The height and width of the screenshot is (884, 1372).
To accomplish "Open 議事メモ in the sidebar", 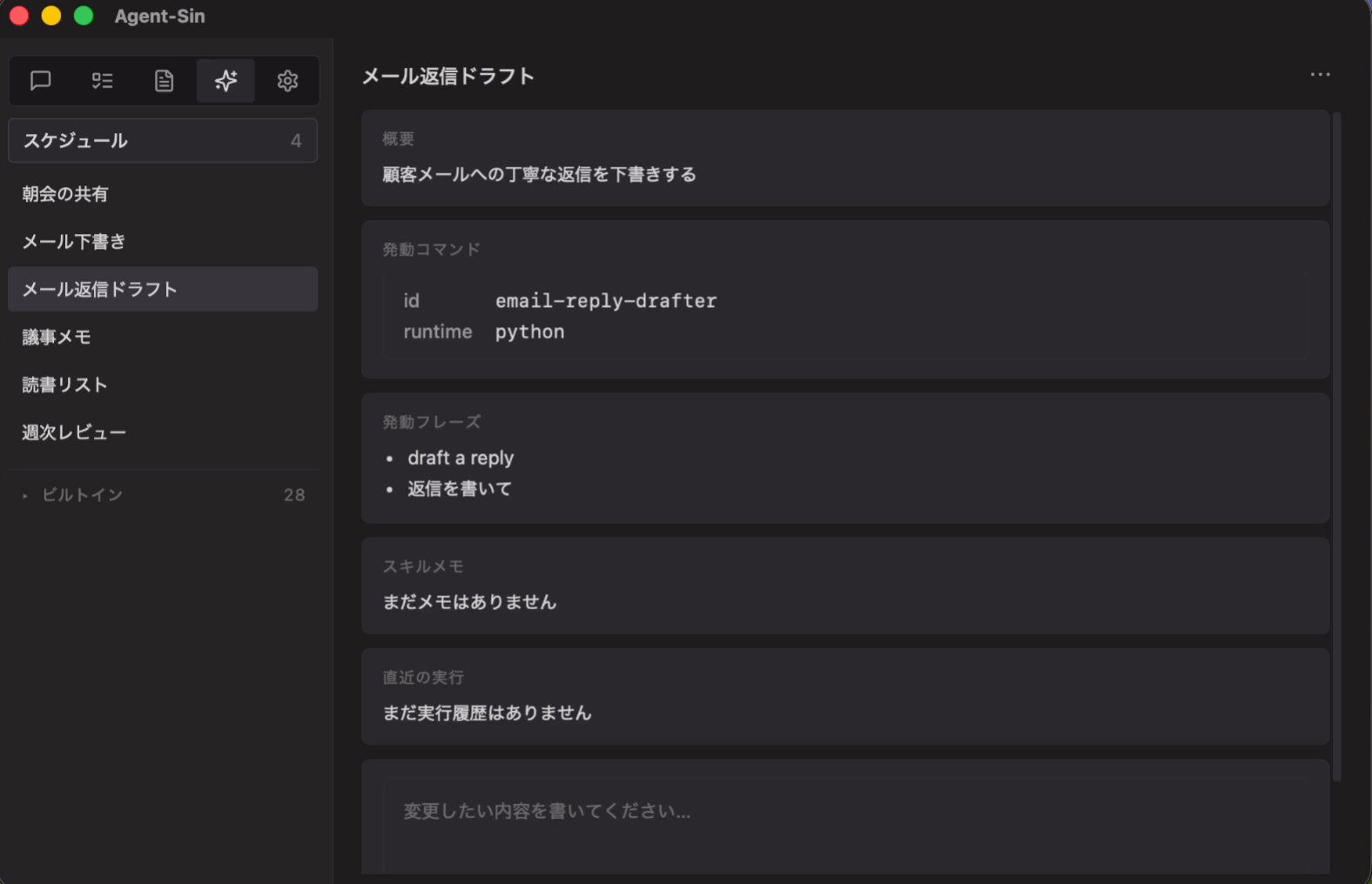I will tap(163, 337).
